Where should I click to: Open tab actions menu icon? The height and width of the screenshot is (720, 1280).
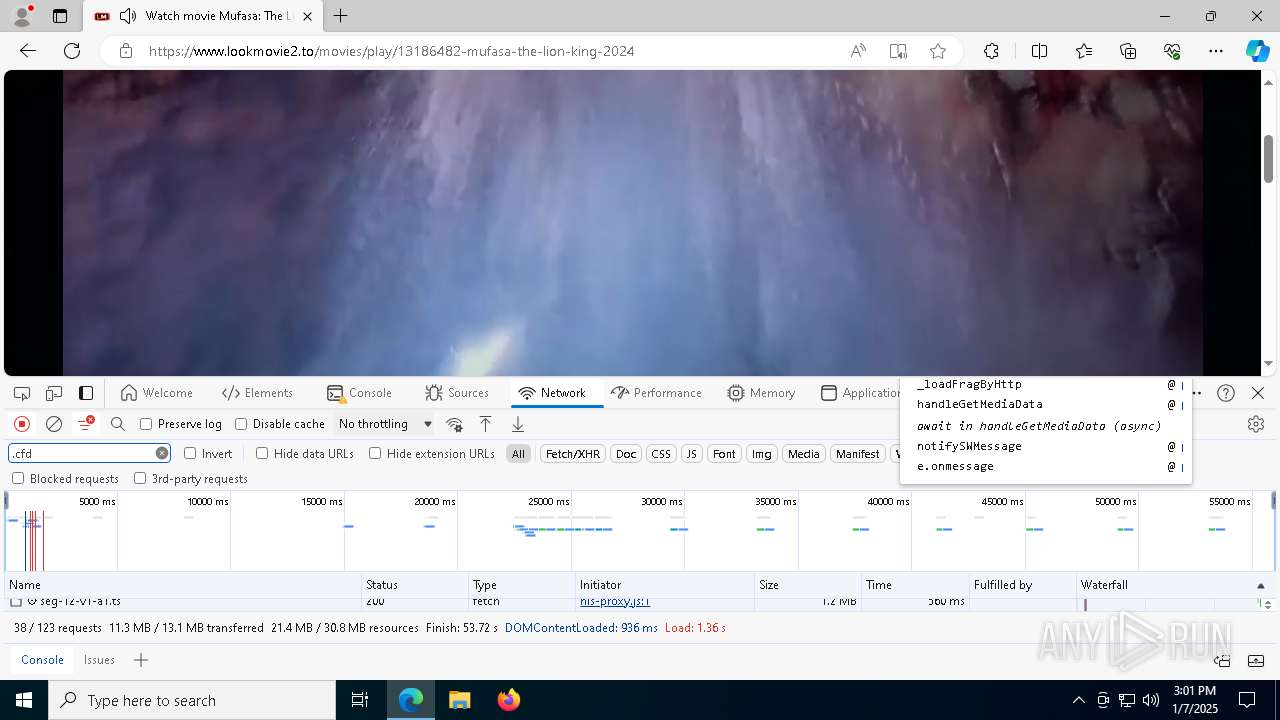pyautogui.click(x=60, y=16)
